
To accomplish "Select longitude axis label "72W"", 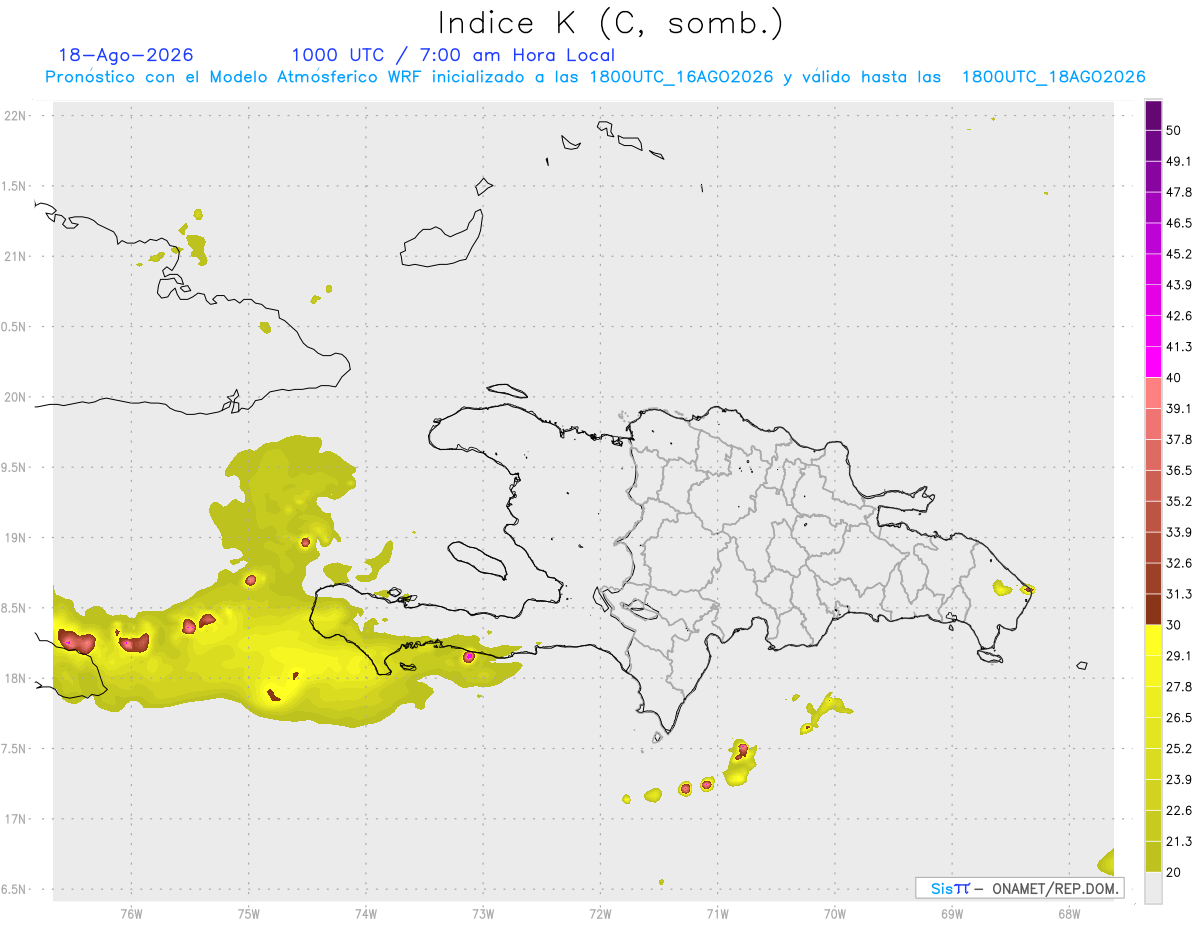I will [x=601, y=914].
